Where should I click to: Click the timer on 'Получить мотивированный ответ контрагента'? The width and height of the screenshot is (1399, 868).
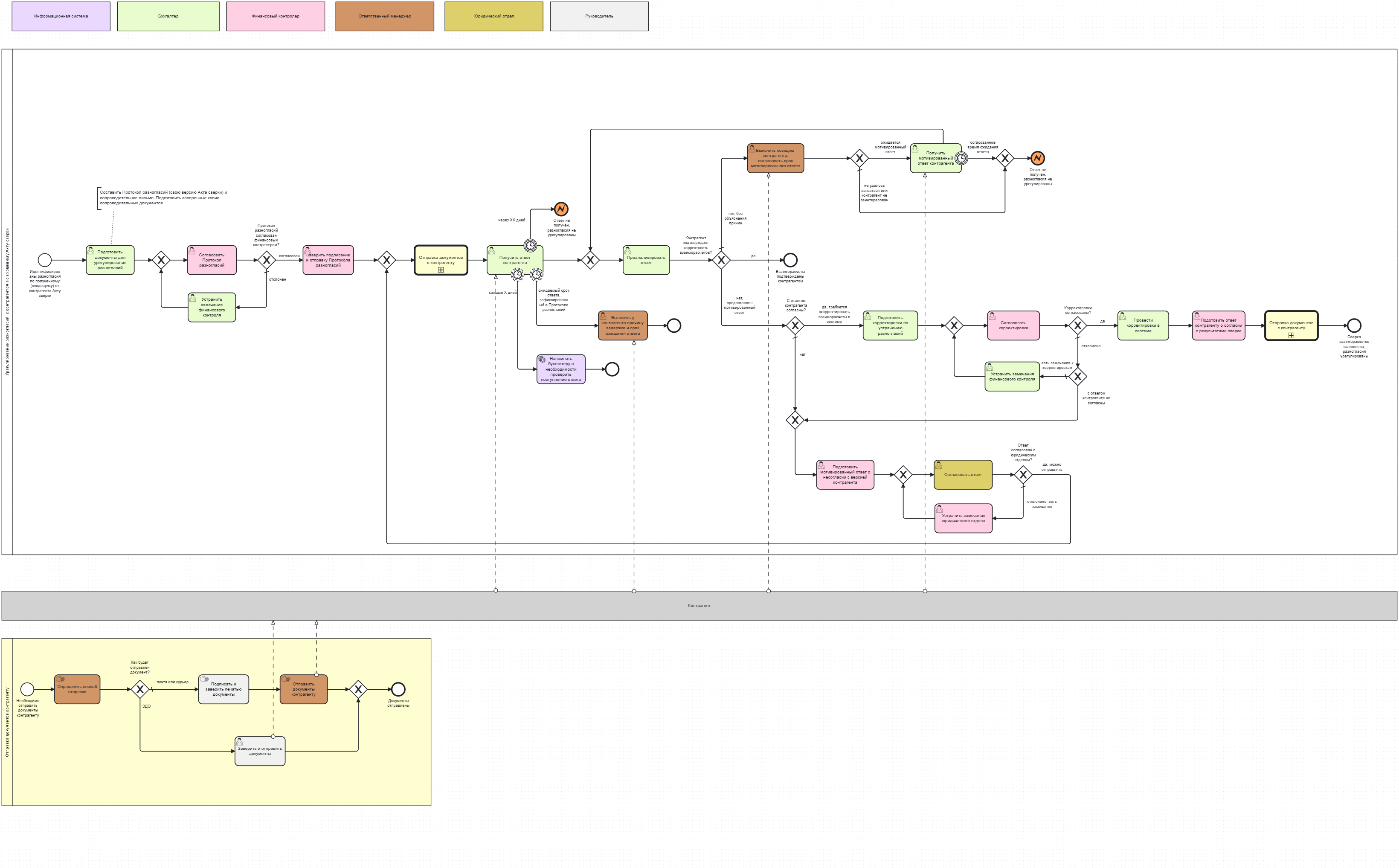coord(961,158)
